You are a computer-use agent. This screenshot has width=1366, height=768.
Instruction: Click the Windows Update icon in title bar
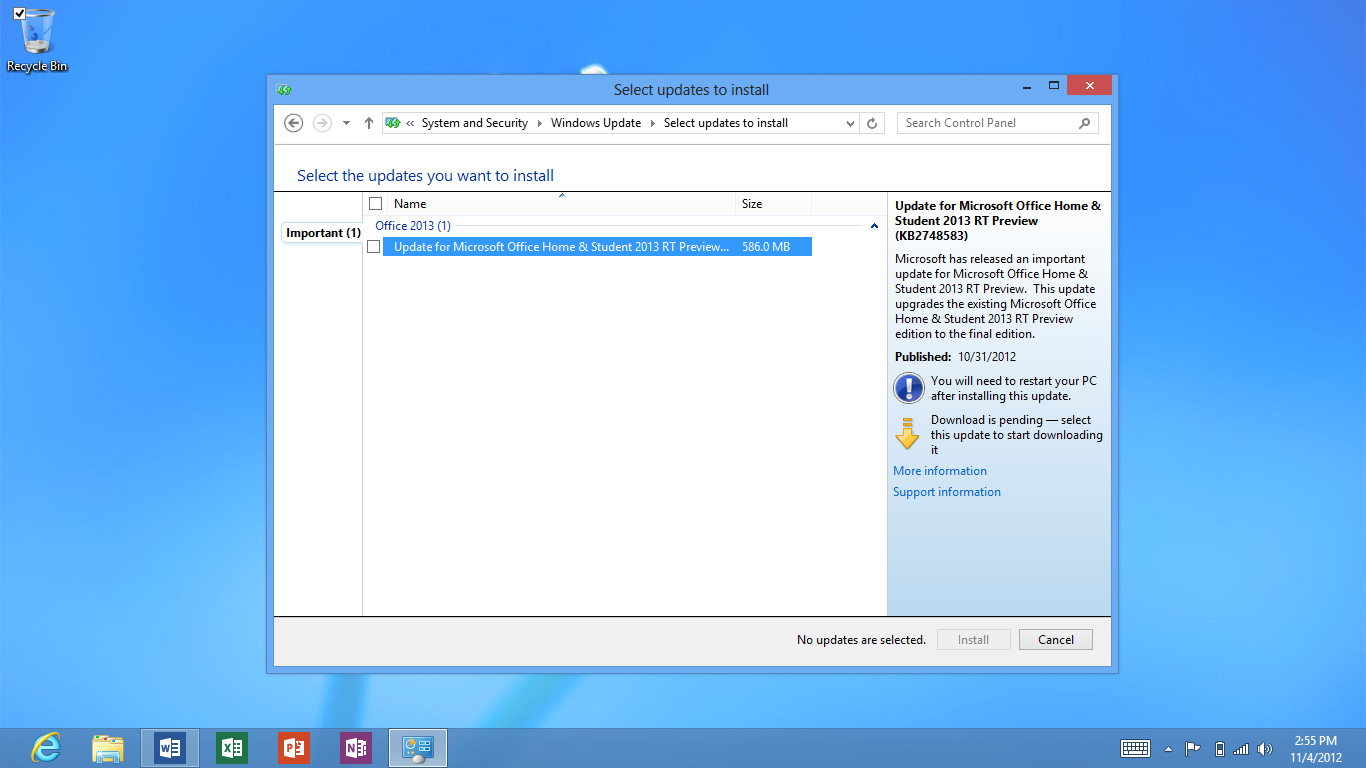coord(284,89)
